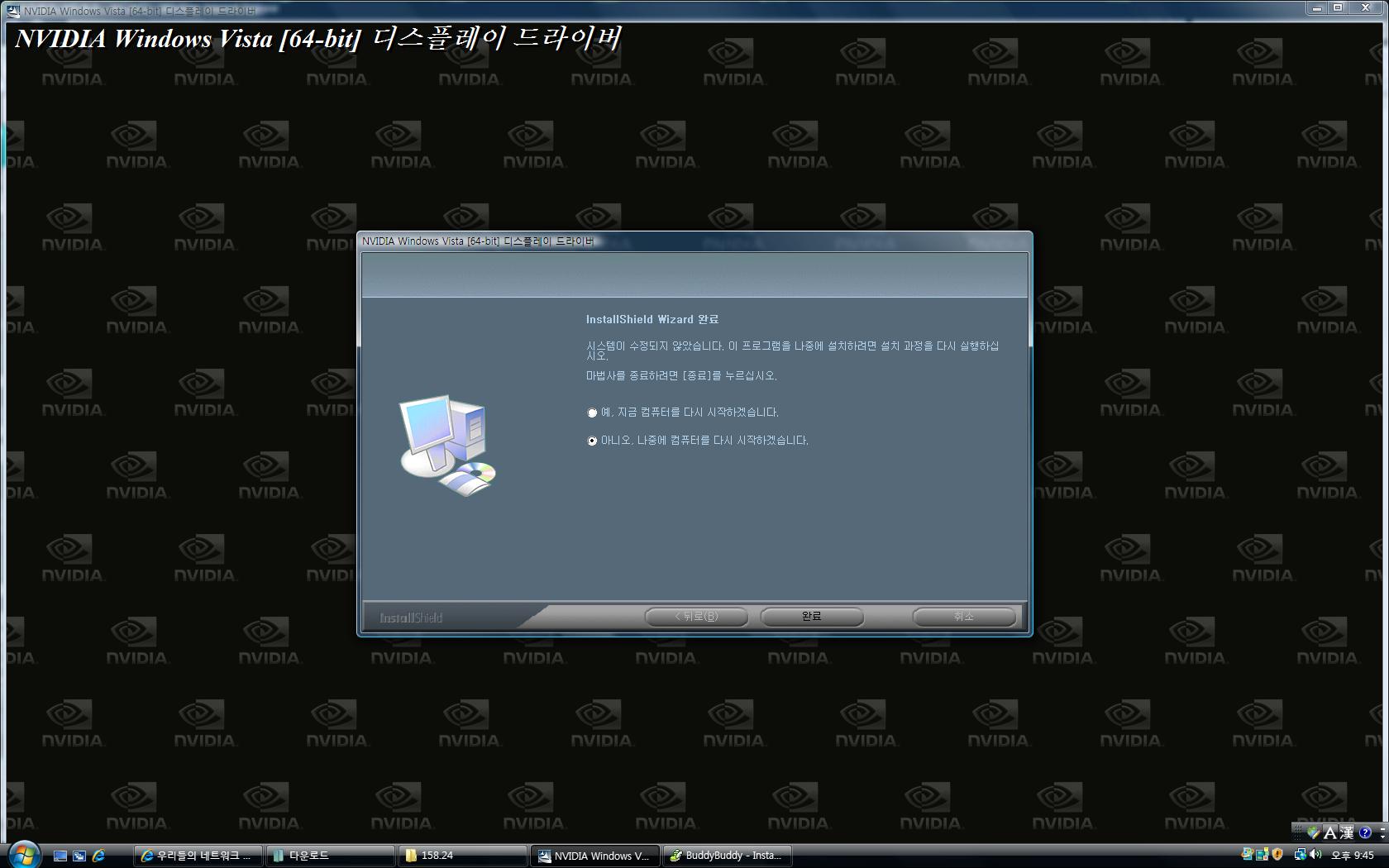
Task: Restore the outer NVIDIA setup window
Action: tap(1338, 7)
